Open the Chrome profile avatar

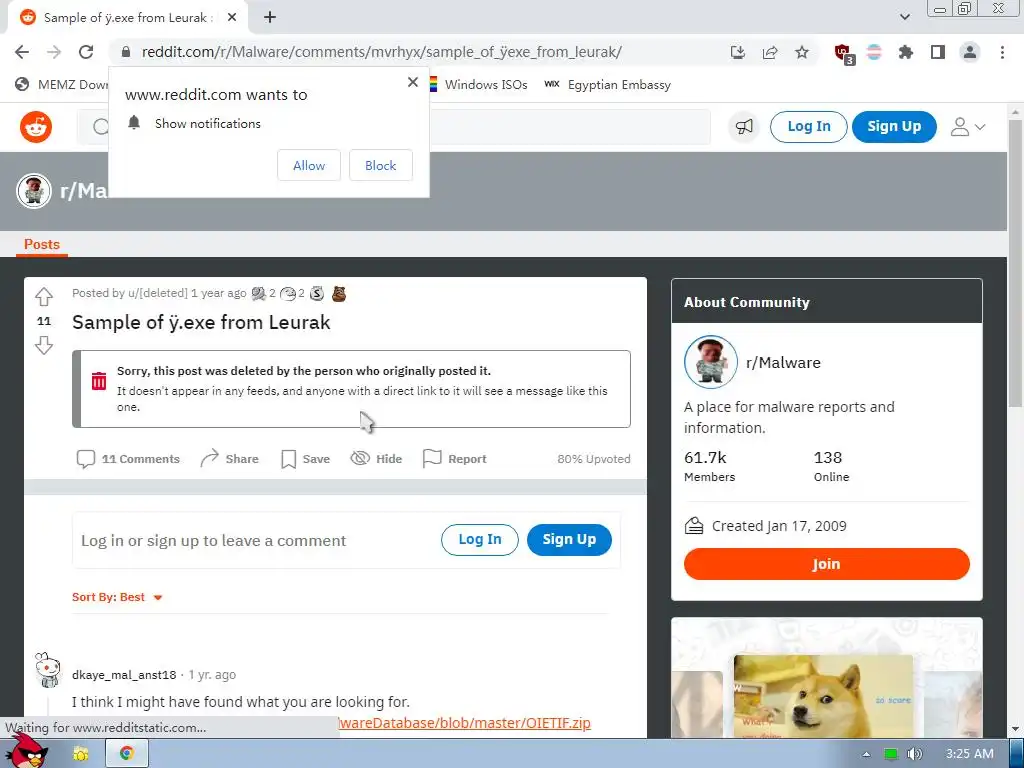[x=970, y=52]
